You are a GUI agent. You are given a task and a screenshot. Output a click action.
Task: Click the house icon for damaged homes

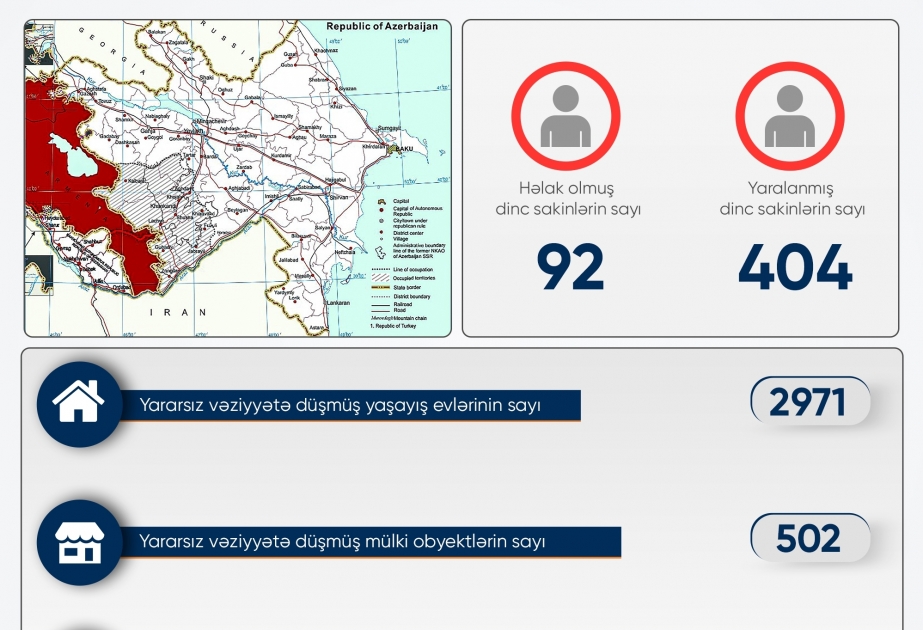(x=79, y=404)
